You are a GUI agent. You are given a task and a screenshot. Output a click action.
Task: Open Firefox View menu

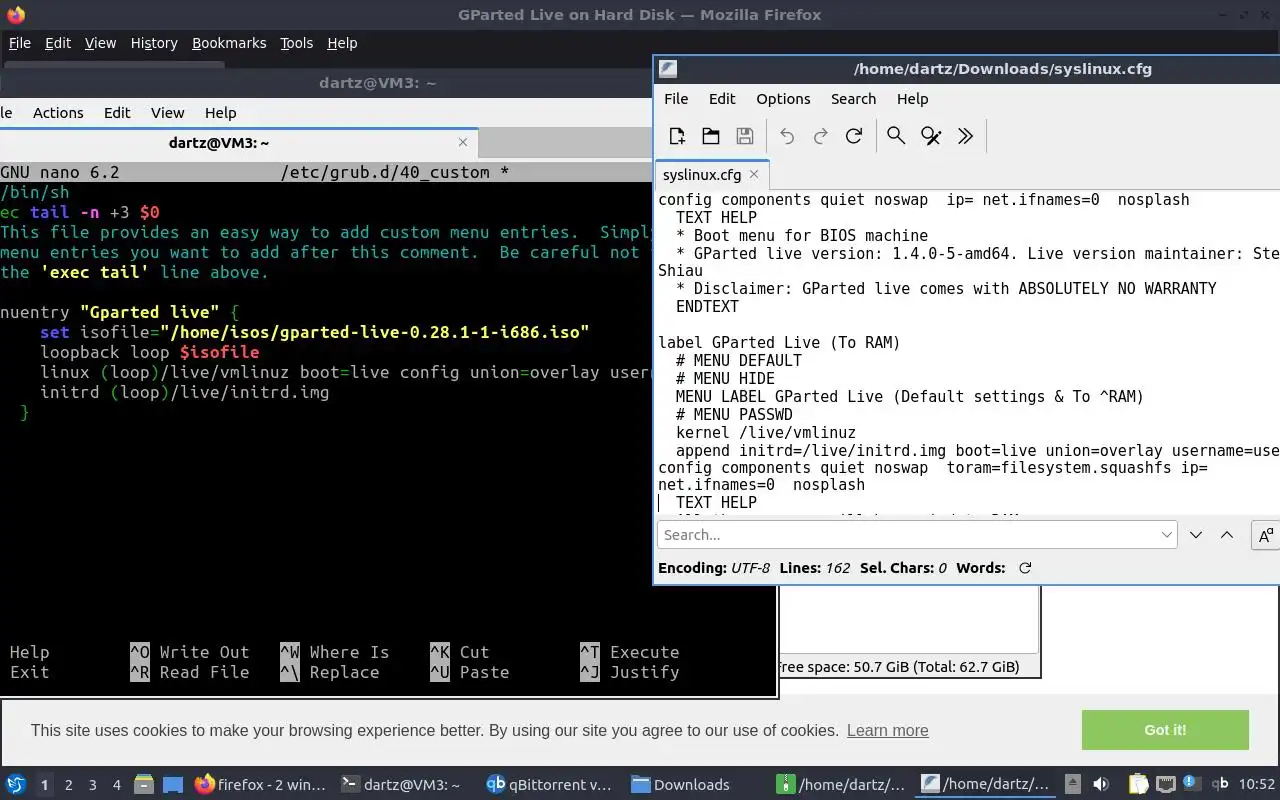coord(100,43)
